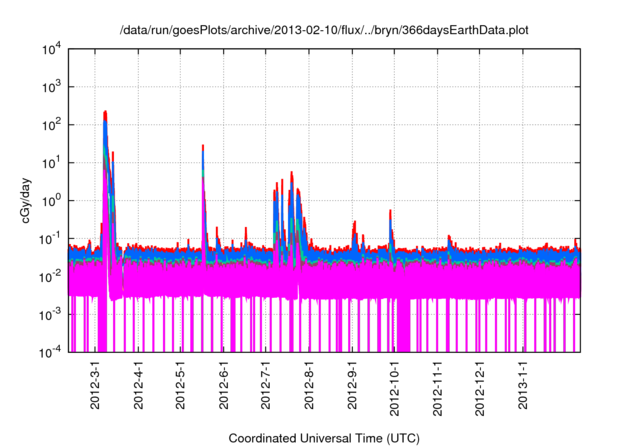Viewport: 640px width, 448px height.
Task: Select the 2012-7-1 date tick label
Action: point(266,387)
